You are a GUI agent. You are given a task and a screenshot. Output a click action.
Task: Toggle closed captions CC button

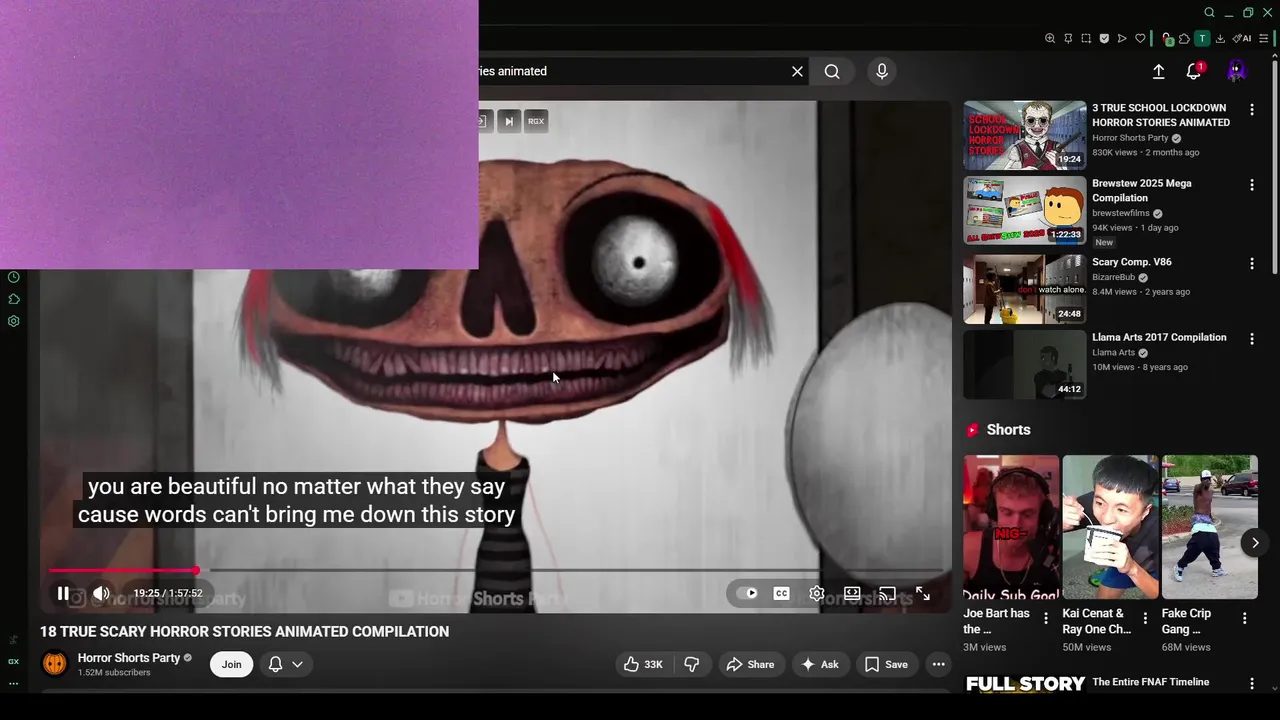782,593
